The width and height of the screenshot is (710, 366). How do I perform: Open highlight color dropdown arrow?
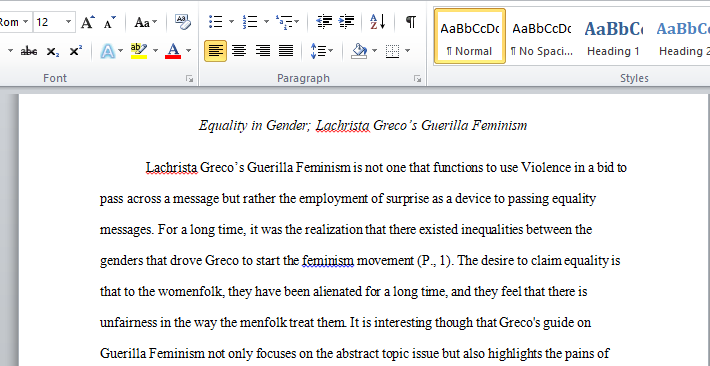coord(155,51)
